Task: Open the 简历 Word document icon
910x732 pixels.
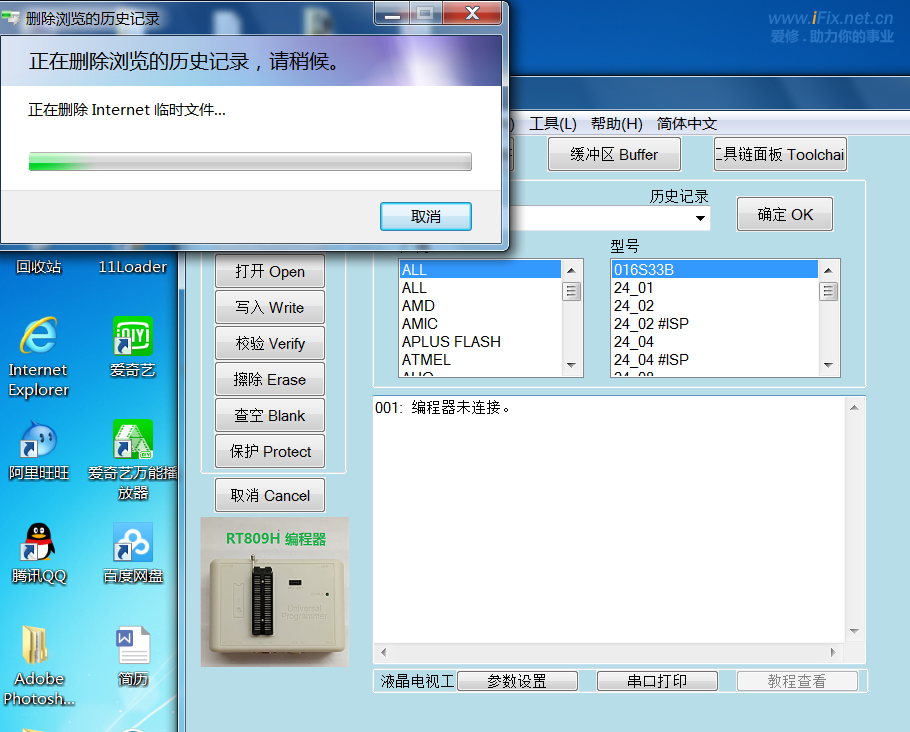Action: click(133, 646)
